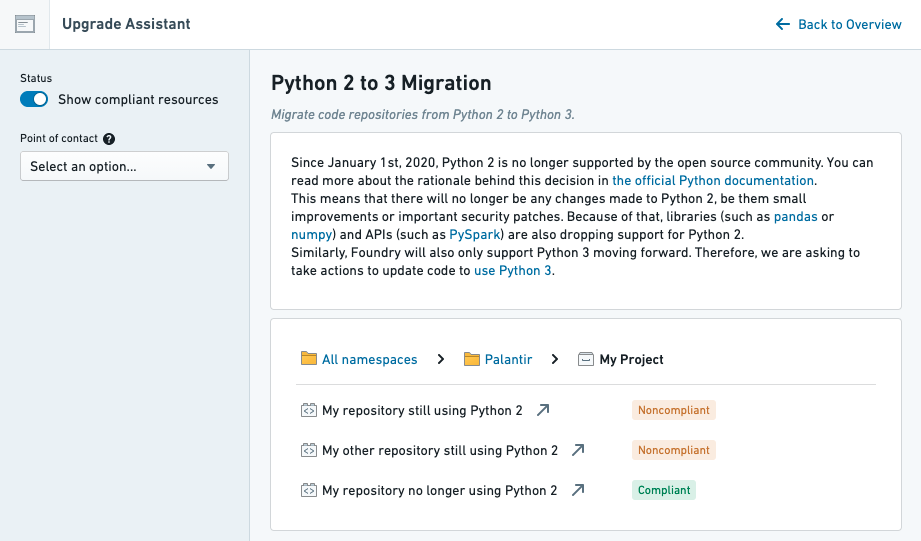Open the official Python documentation link
The height and width of the screenshot is (541, 921).
712,180
